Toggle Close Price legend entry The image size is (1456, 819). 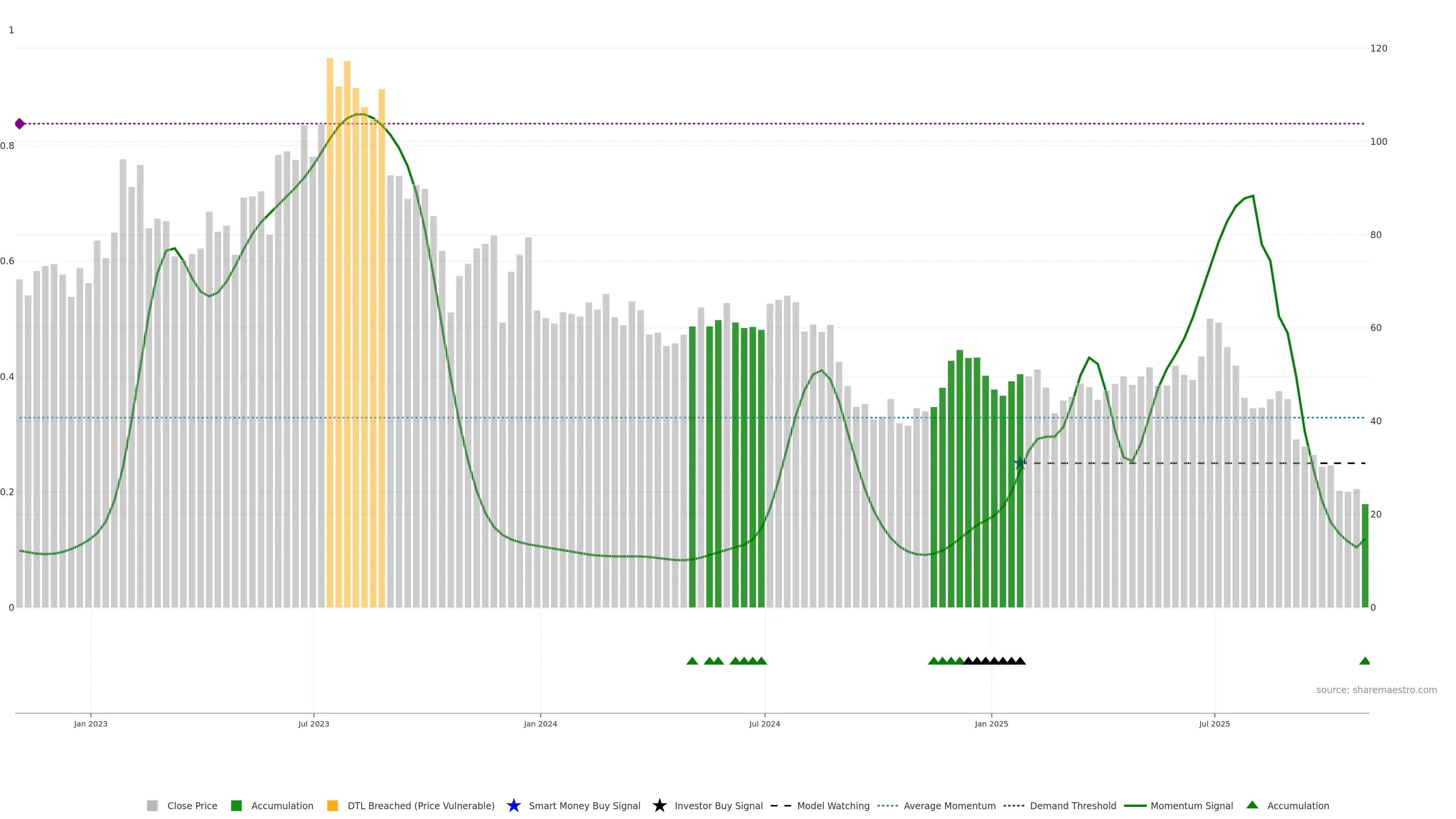(x=191, y=806)
